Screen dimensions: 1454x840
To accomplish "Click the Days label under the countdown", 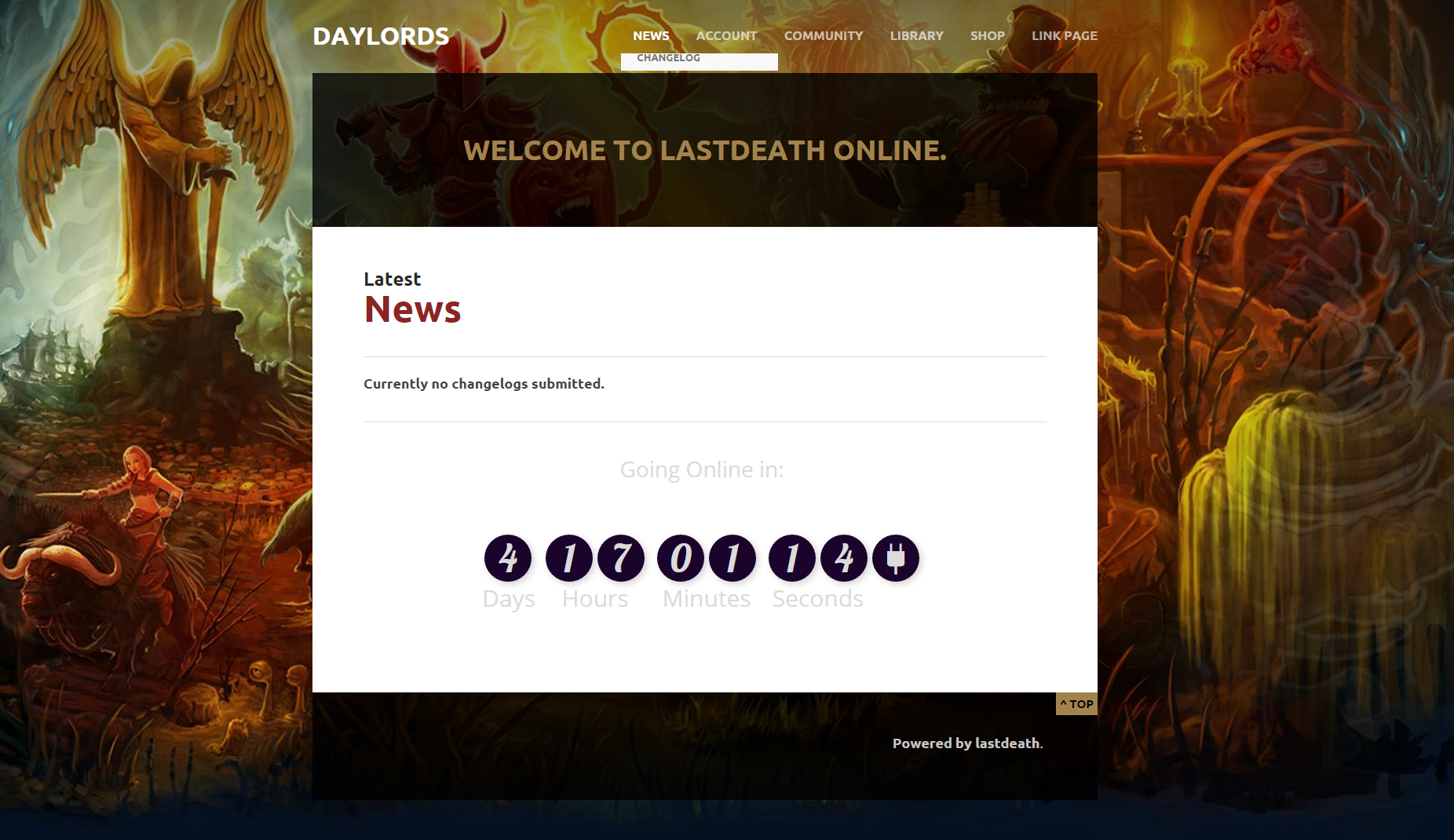I will point(509,599).
